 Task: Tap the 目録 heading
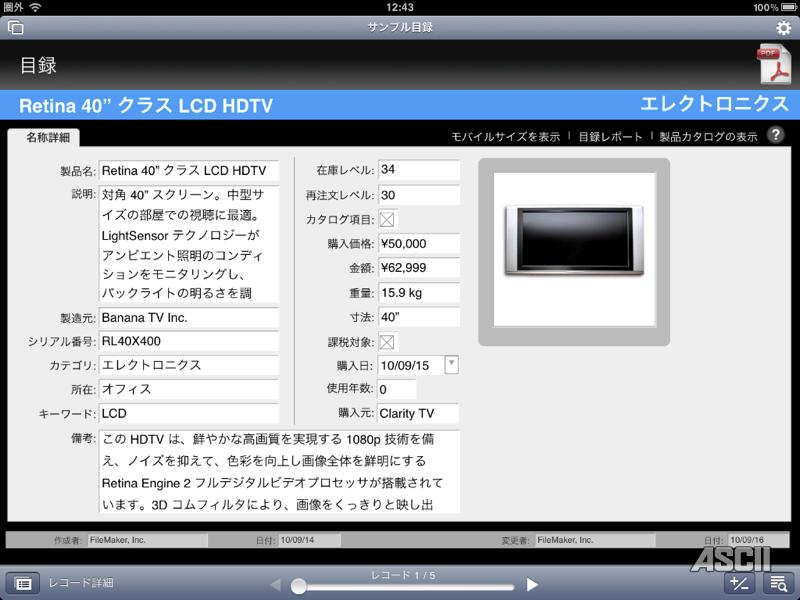click(x=38, y=65)
